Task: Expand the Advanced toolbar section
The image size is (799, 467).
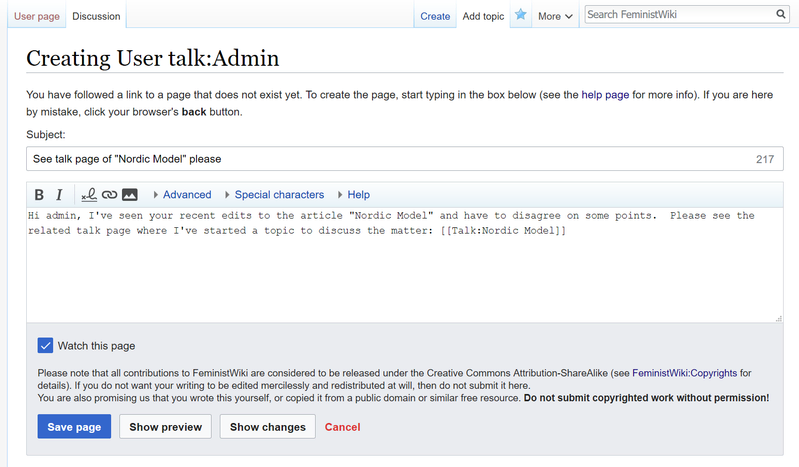Action: coord(182,195)
